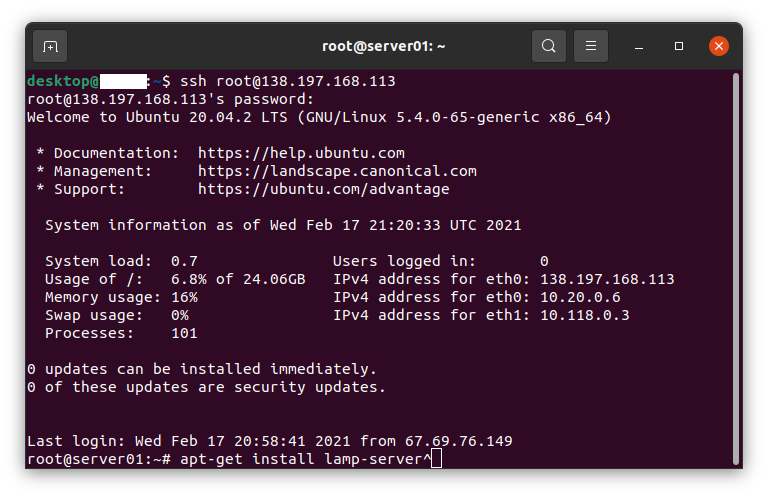The image size is (768, 497).
Task: Click the Welcome to Ubuntu 20.04.2 line
Action: (319, 118)
